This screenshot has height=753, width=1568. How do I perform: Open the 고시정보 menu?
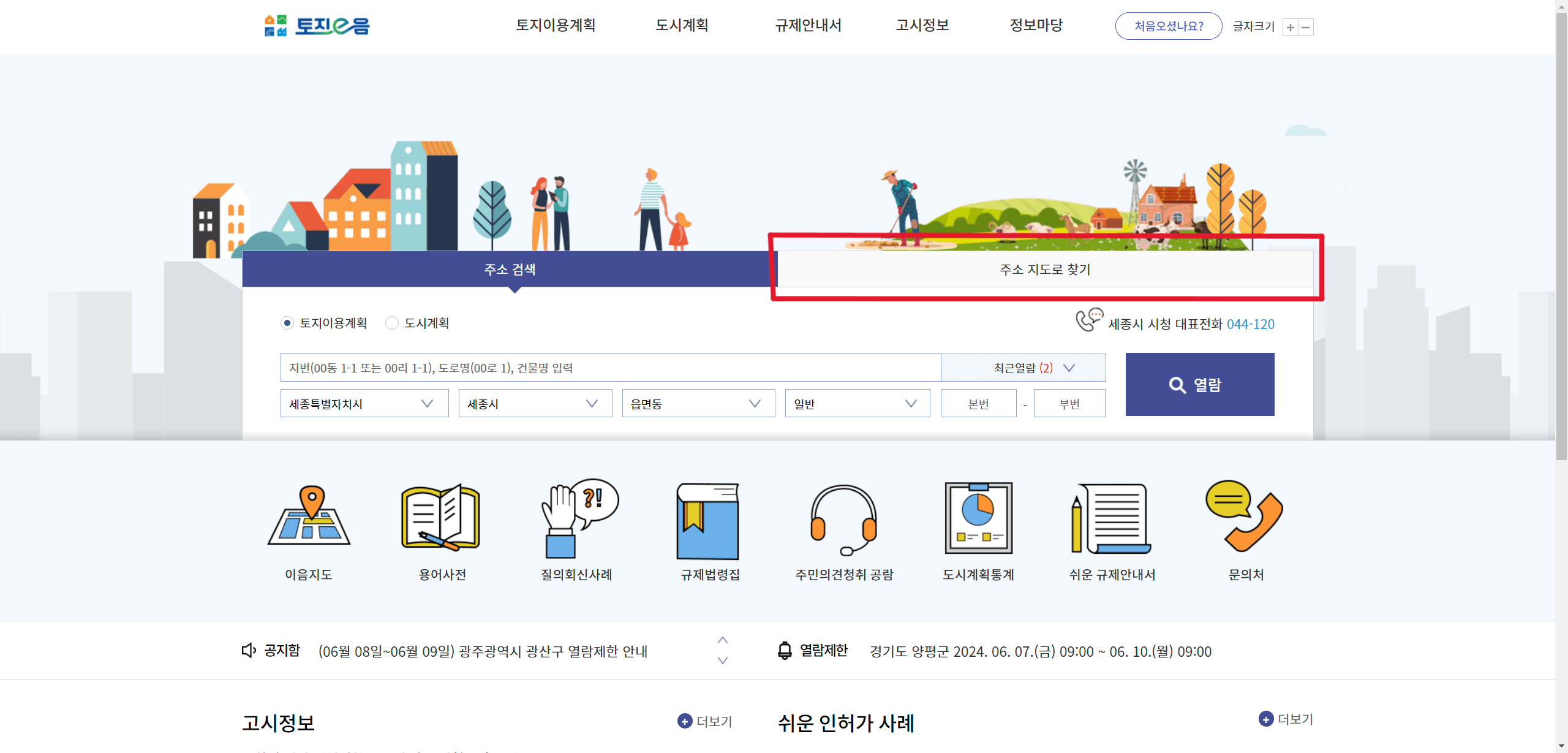922,26
